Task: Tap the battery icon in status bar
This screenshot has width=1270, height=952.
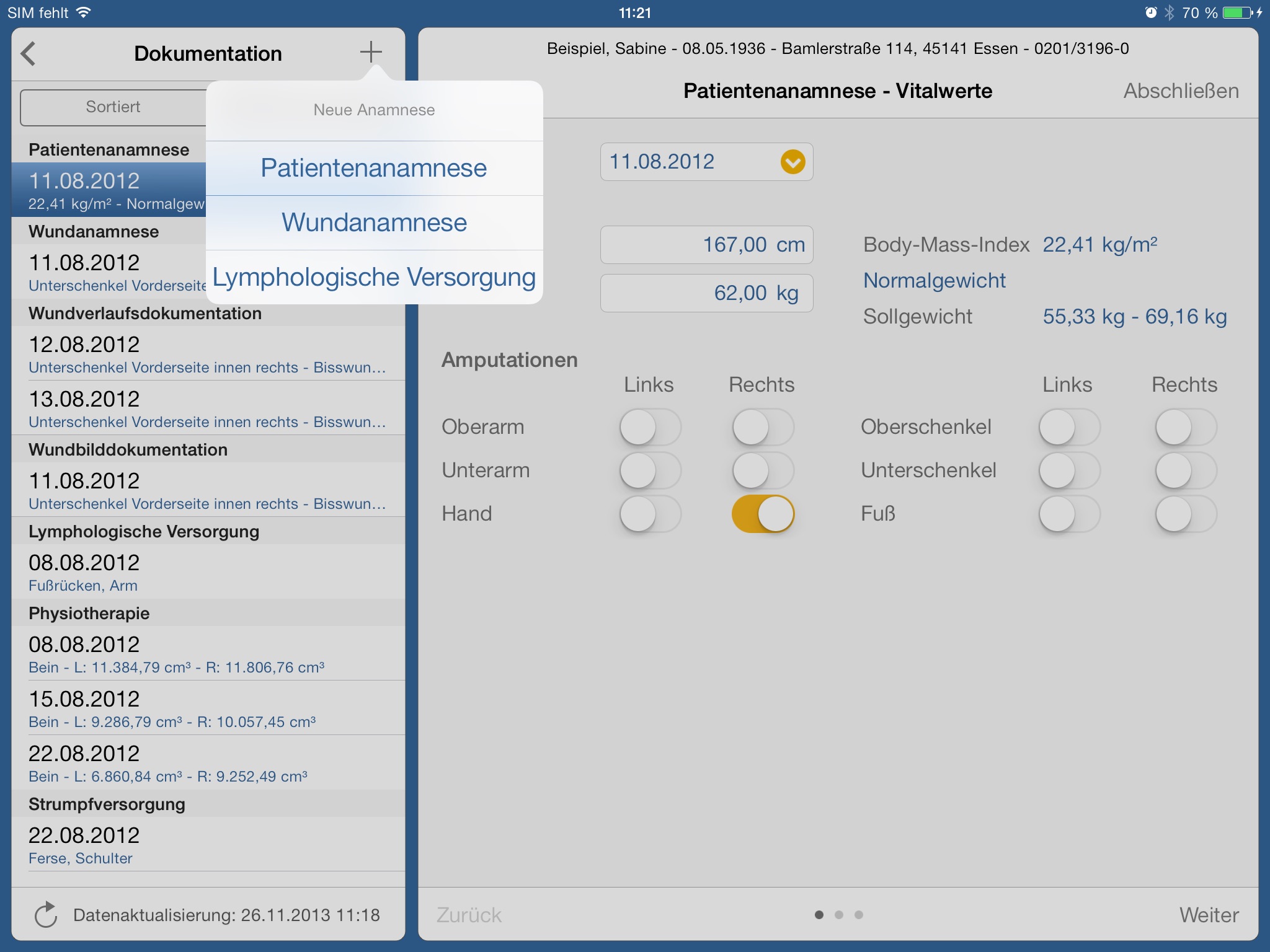Action: click(x=1238, y=12)
